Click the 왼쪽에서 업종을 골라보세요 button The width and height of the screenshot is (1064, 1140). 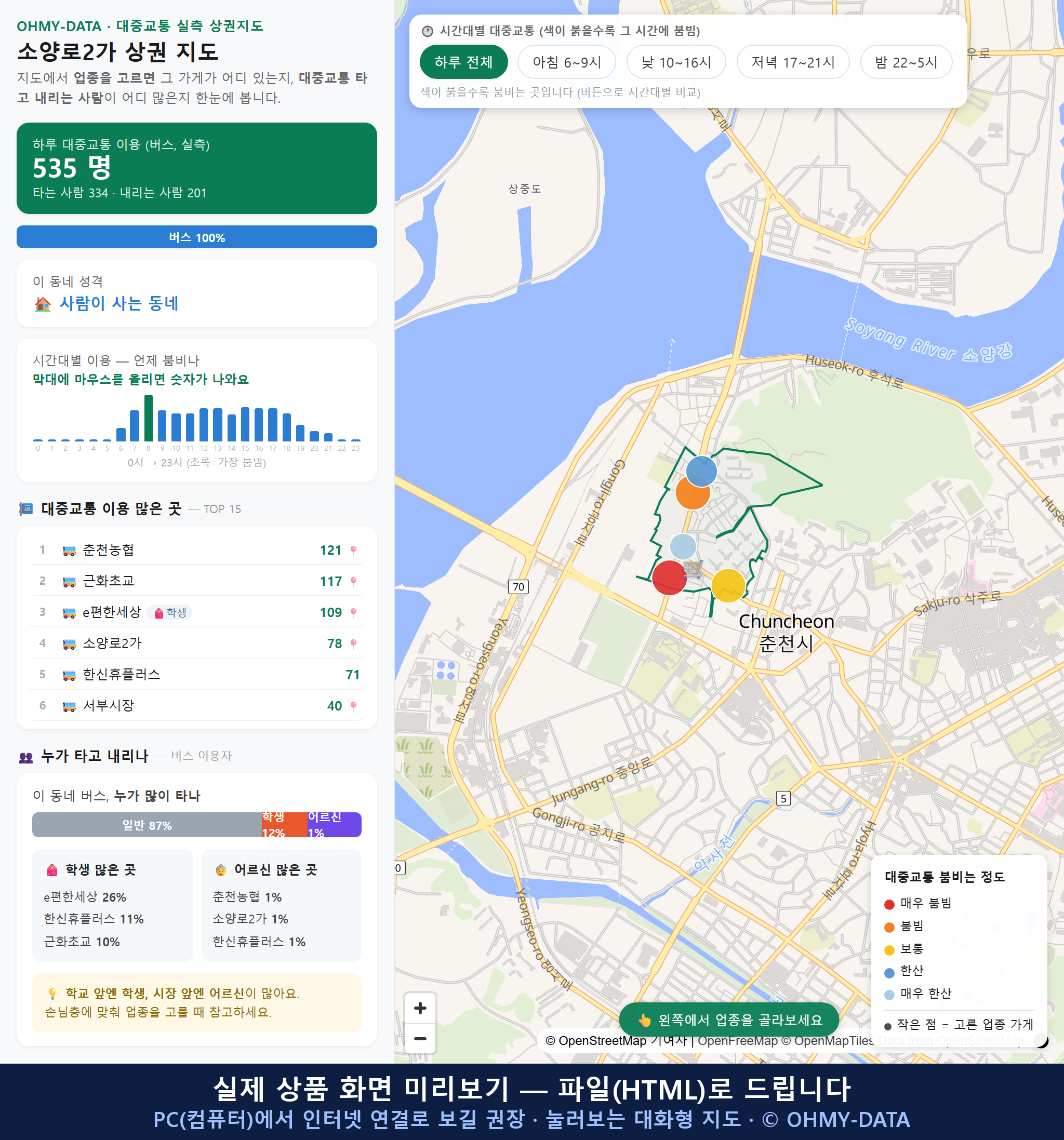click(x=729, y=1020)
